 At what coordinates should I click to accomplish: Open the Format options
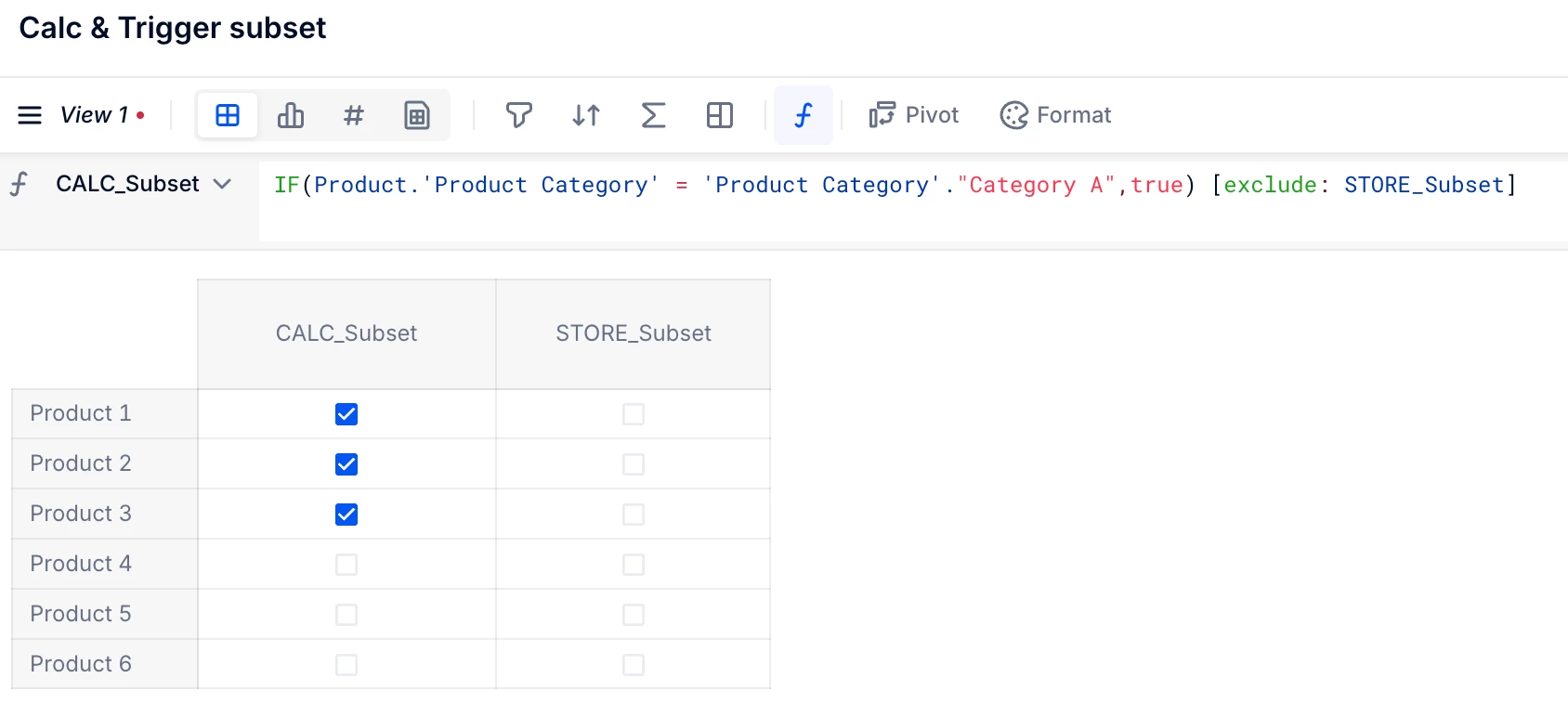pyautogui.click(x=1055, y=115)
